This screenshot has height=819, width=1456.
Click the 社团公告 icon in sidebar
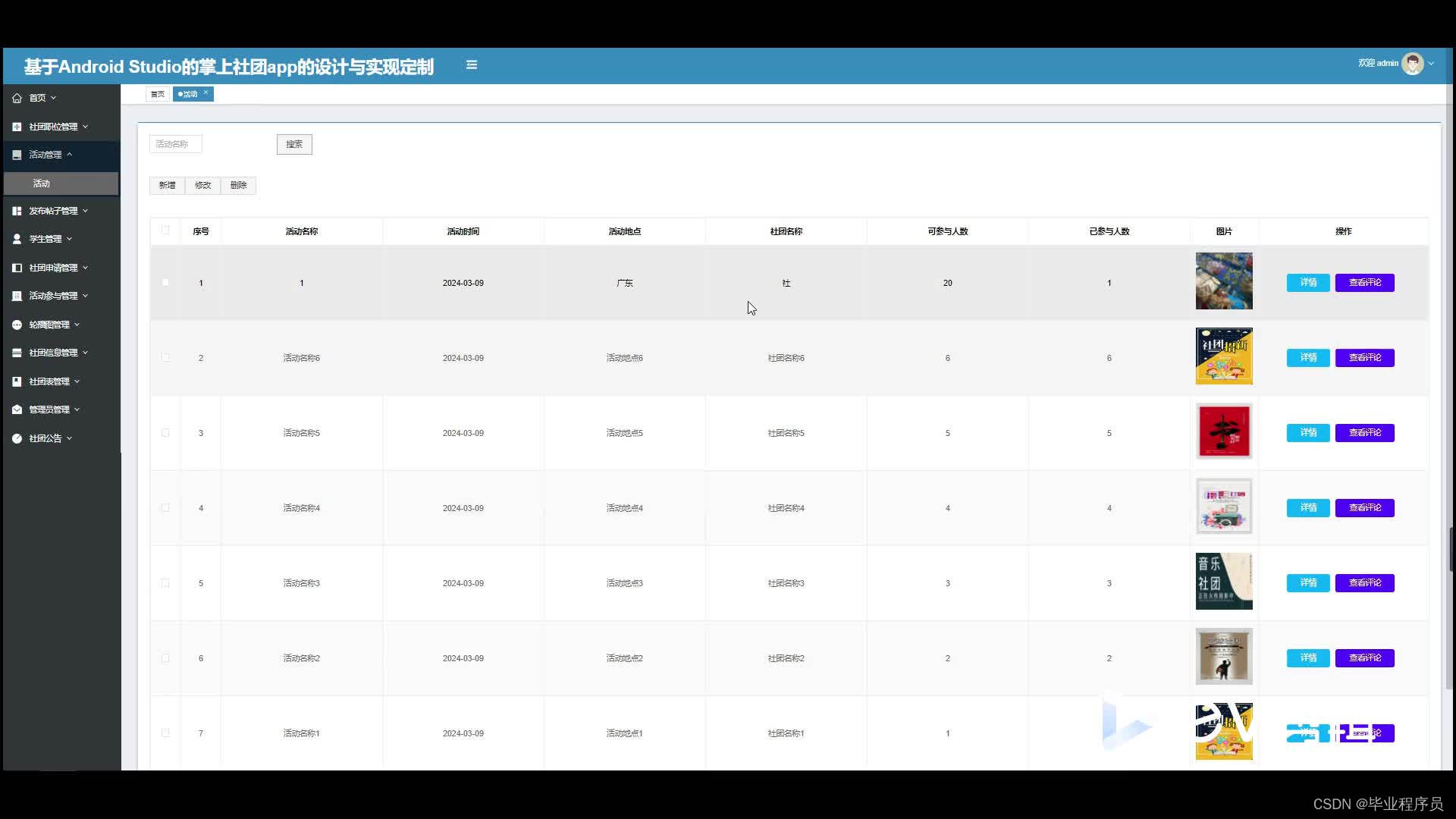[x=17, y=438]
